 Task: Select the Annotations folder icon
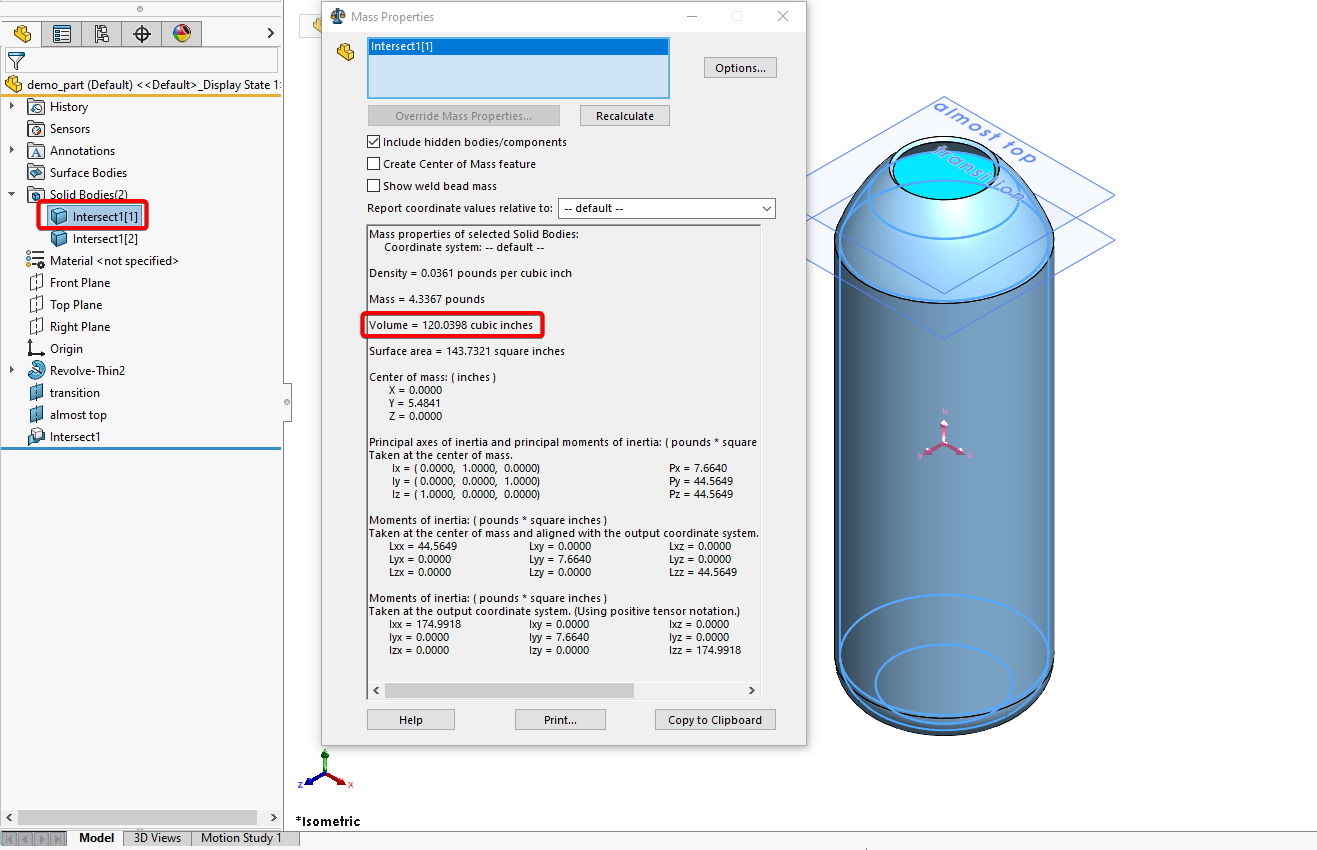[x=36, y=151]
